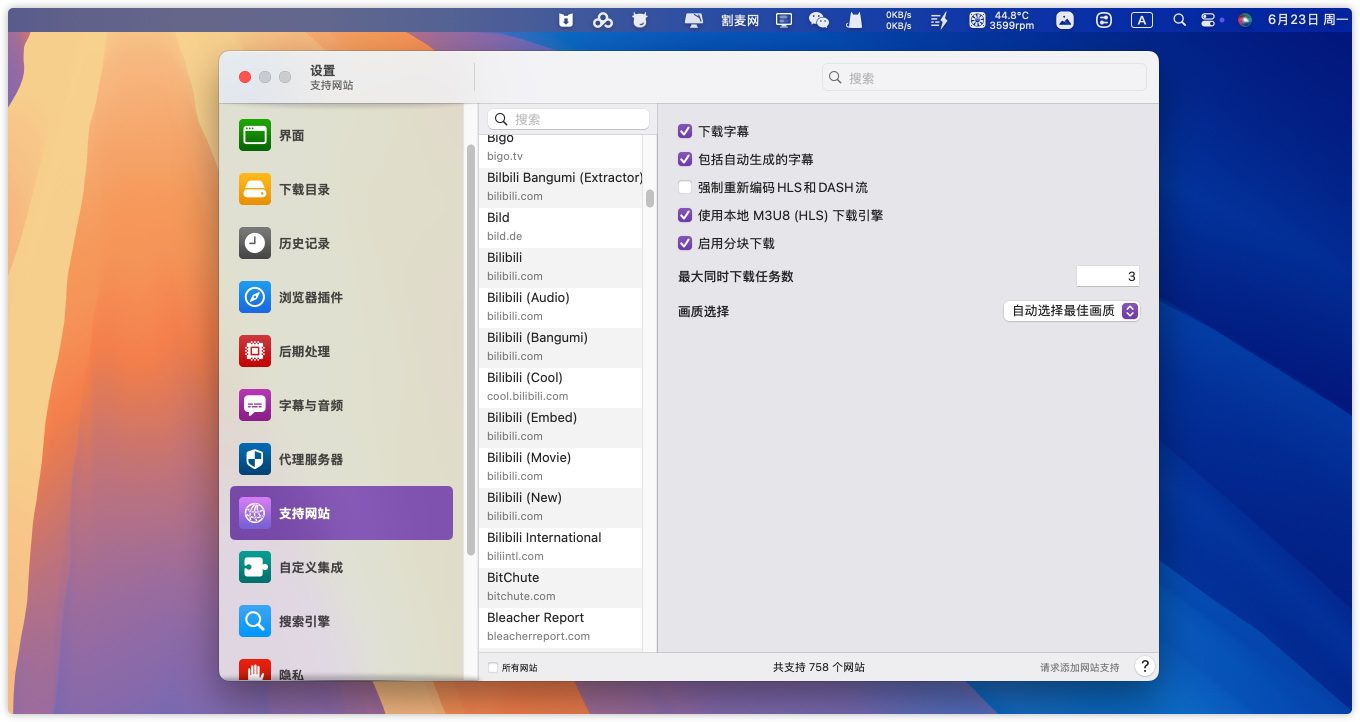This screenshot has height=722, width=1360.
Task: Uncheck the 下载字幕 checkbox
Action: coord(685,131)
